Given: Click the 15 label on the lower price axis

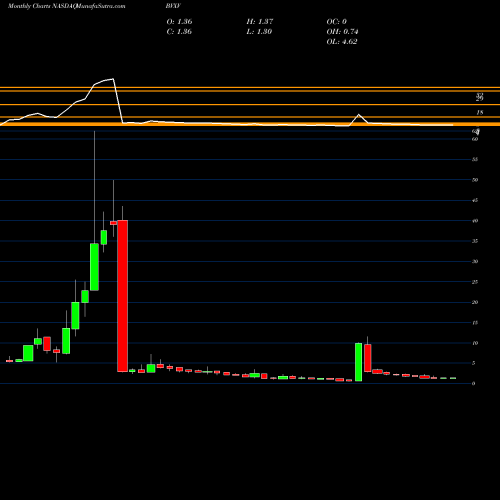Looking at the screenshot, I should 475,323.
